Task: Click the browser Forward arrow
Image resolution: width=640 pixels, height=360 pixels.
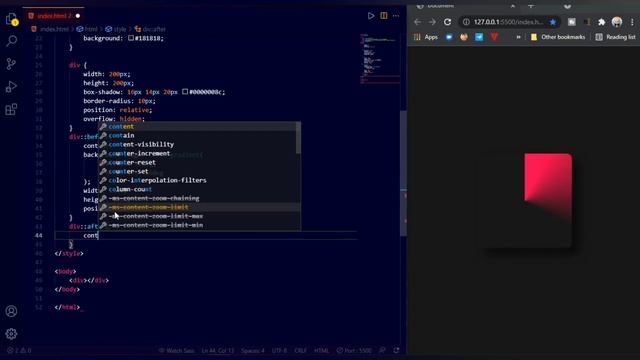Action: (x=432, y=22)
